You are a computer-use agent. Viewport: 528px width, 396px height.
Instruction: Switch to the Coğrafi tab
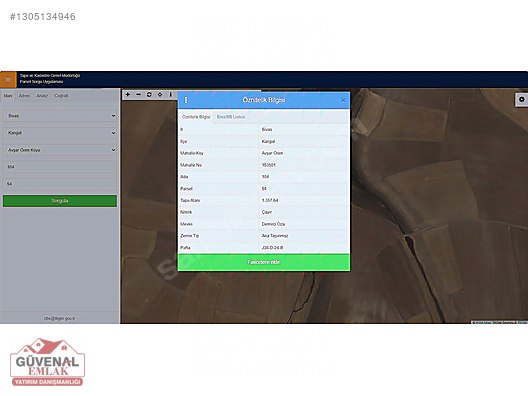[x=61, y=96]
